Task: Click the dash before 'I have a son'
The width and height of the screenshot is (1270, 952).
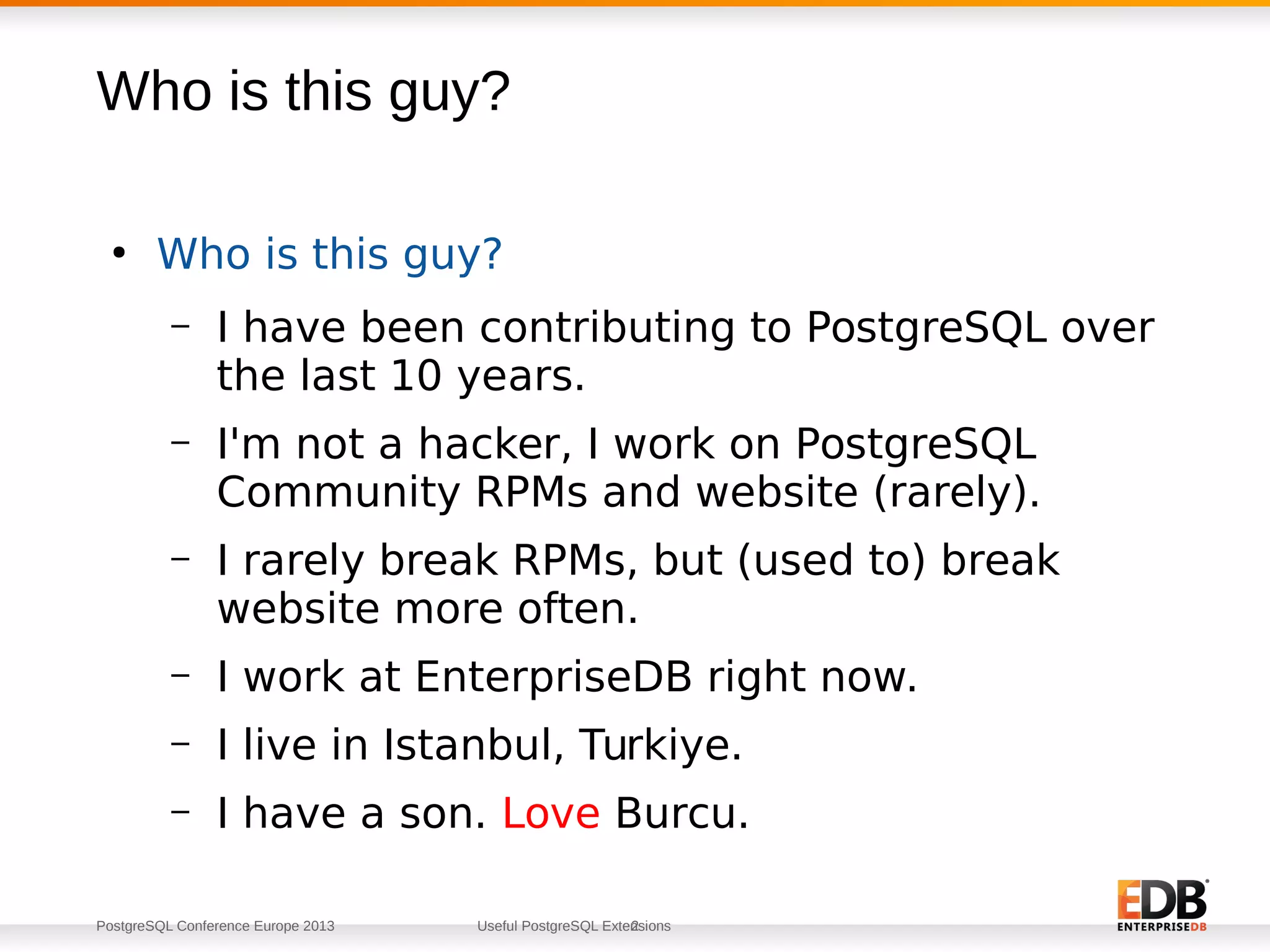Action: click(x=180, y=811)
